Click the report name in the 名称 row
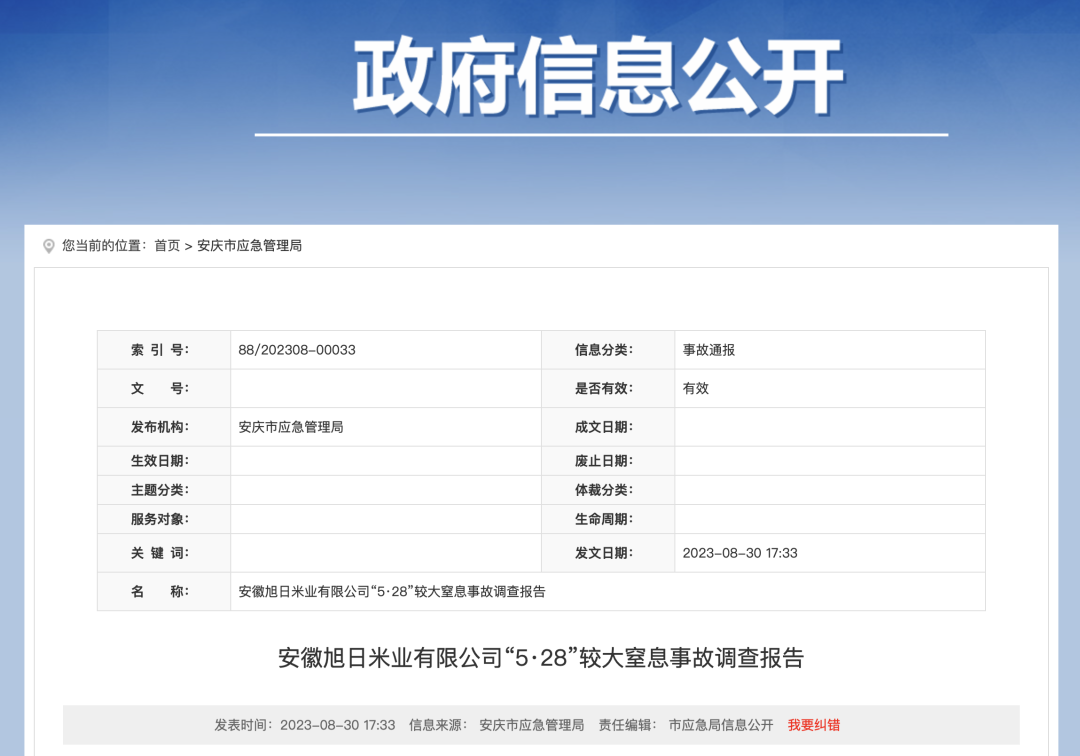Image resolution: width=1080 pixels, height=756 pixels. pos(392,591)
